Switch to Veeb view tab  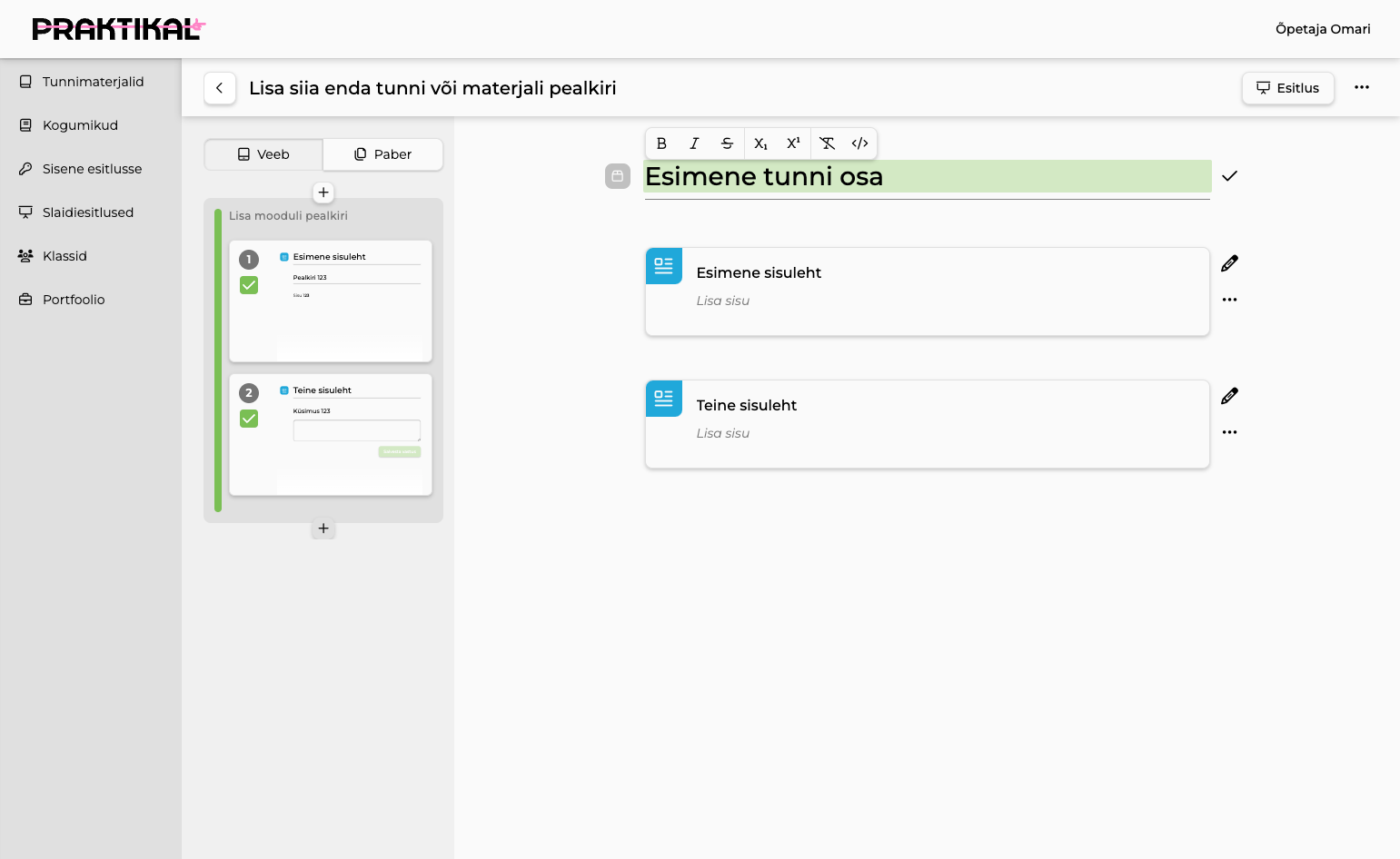click(263, 154)
